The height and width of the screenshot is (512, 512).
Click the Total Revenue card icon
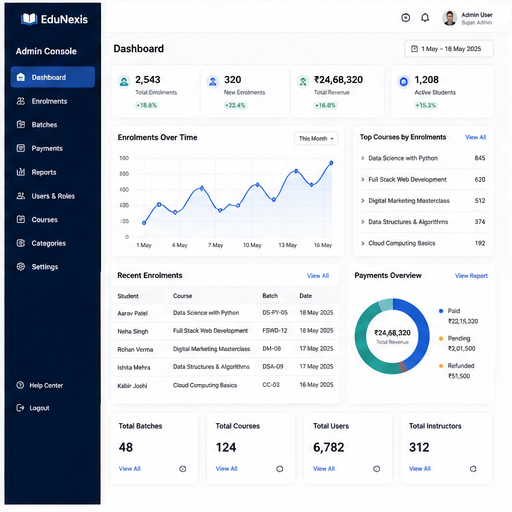pyautogui.click(x=303, y=81)
